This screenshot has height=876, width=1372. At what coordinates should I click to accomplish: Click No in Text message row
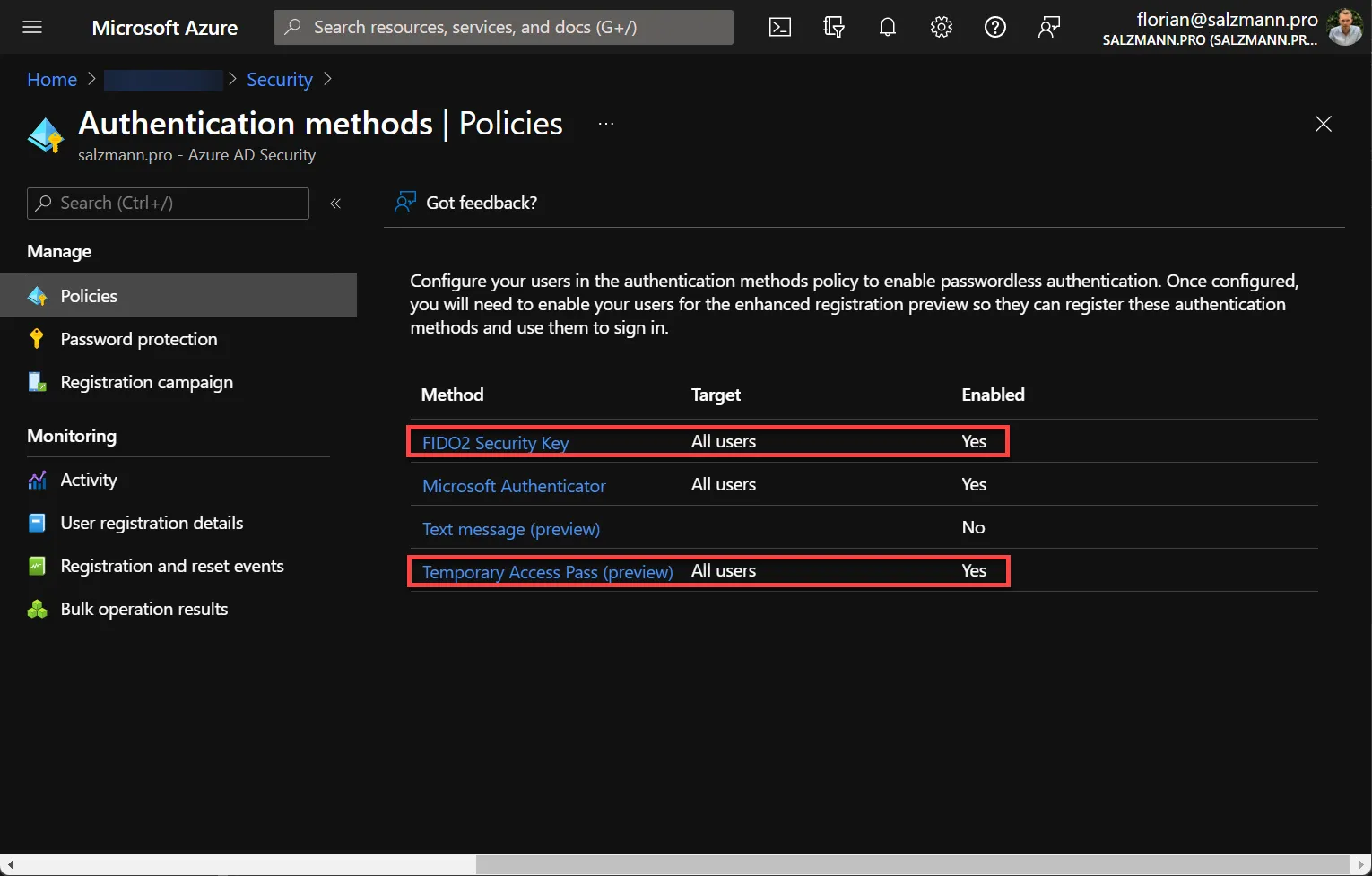pos(973,527)
